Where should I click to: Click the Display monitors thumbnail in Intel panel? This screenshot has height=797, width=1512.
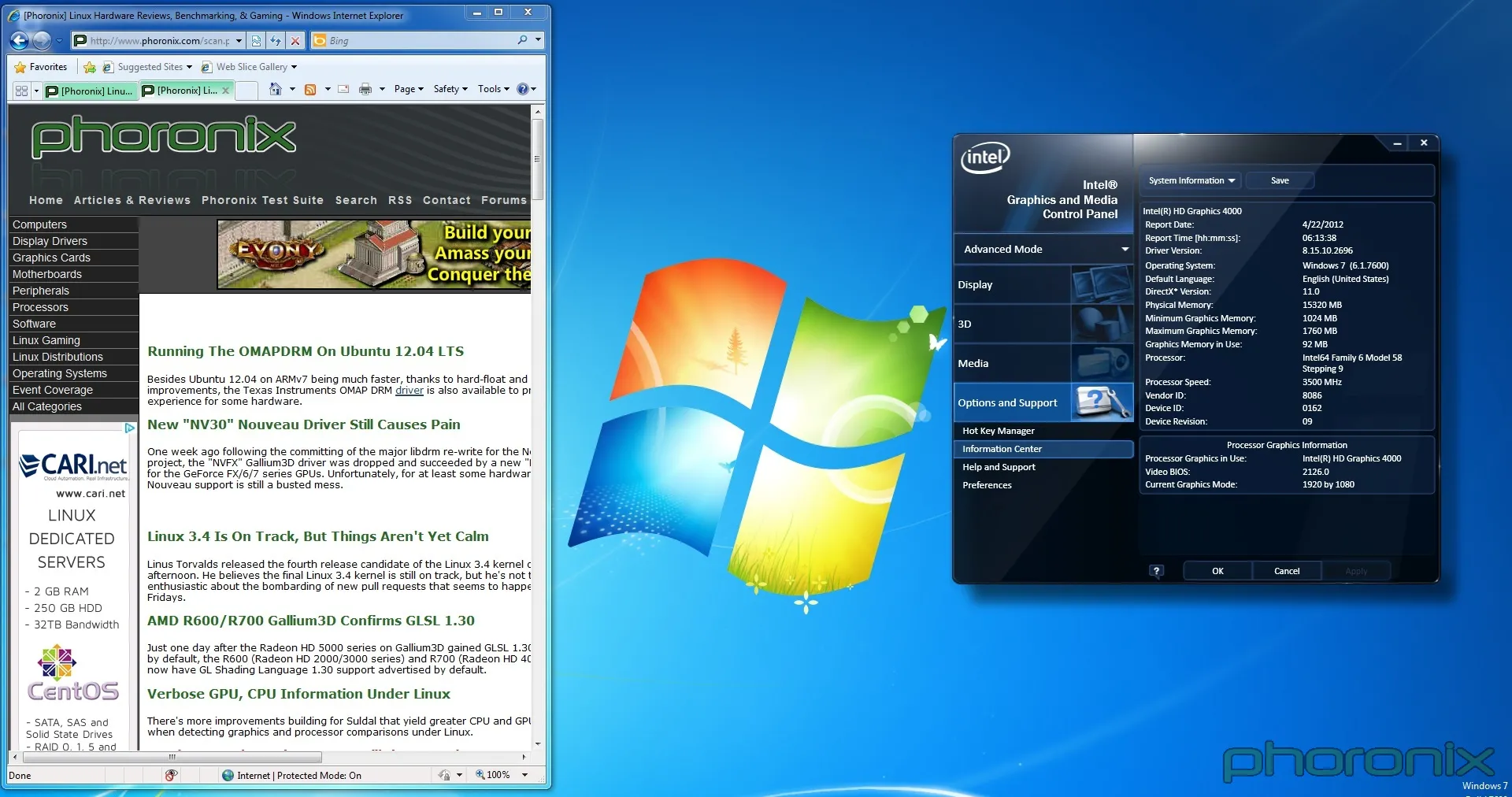click(x=1102, y=284)
